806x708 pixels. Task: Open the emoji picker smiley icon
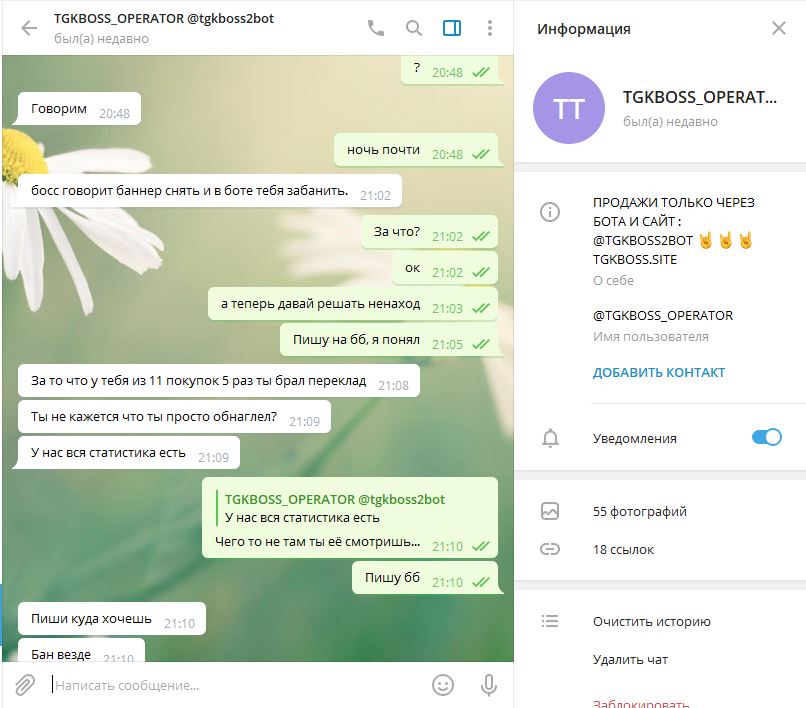coord(443,685)
